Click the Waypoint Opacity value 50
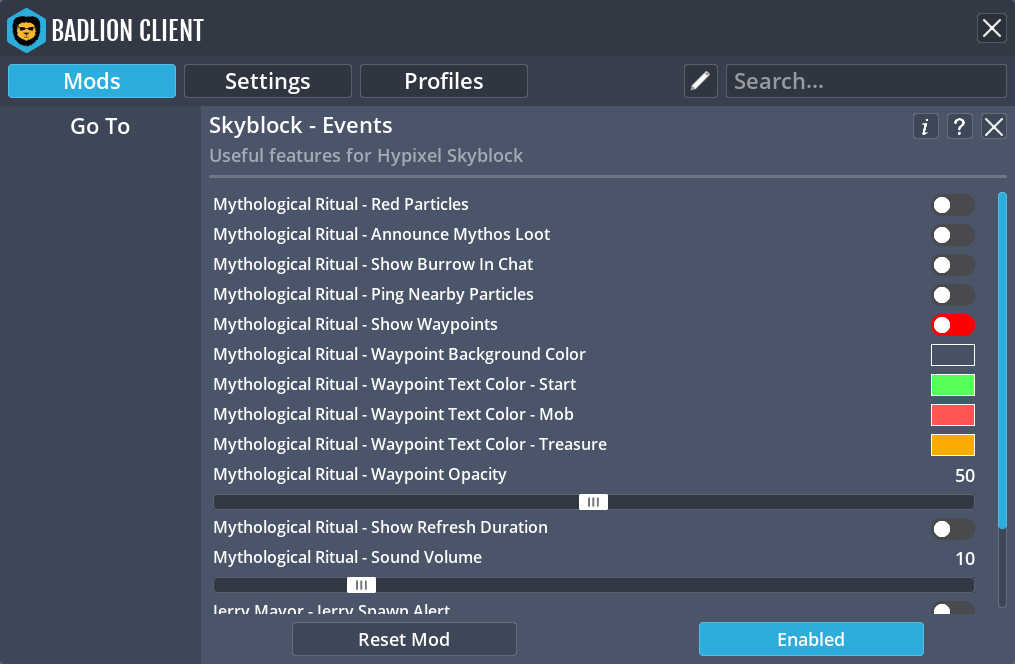The width and height of the screenshot is (1015, 664). click(965, 476)
